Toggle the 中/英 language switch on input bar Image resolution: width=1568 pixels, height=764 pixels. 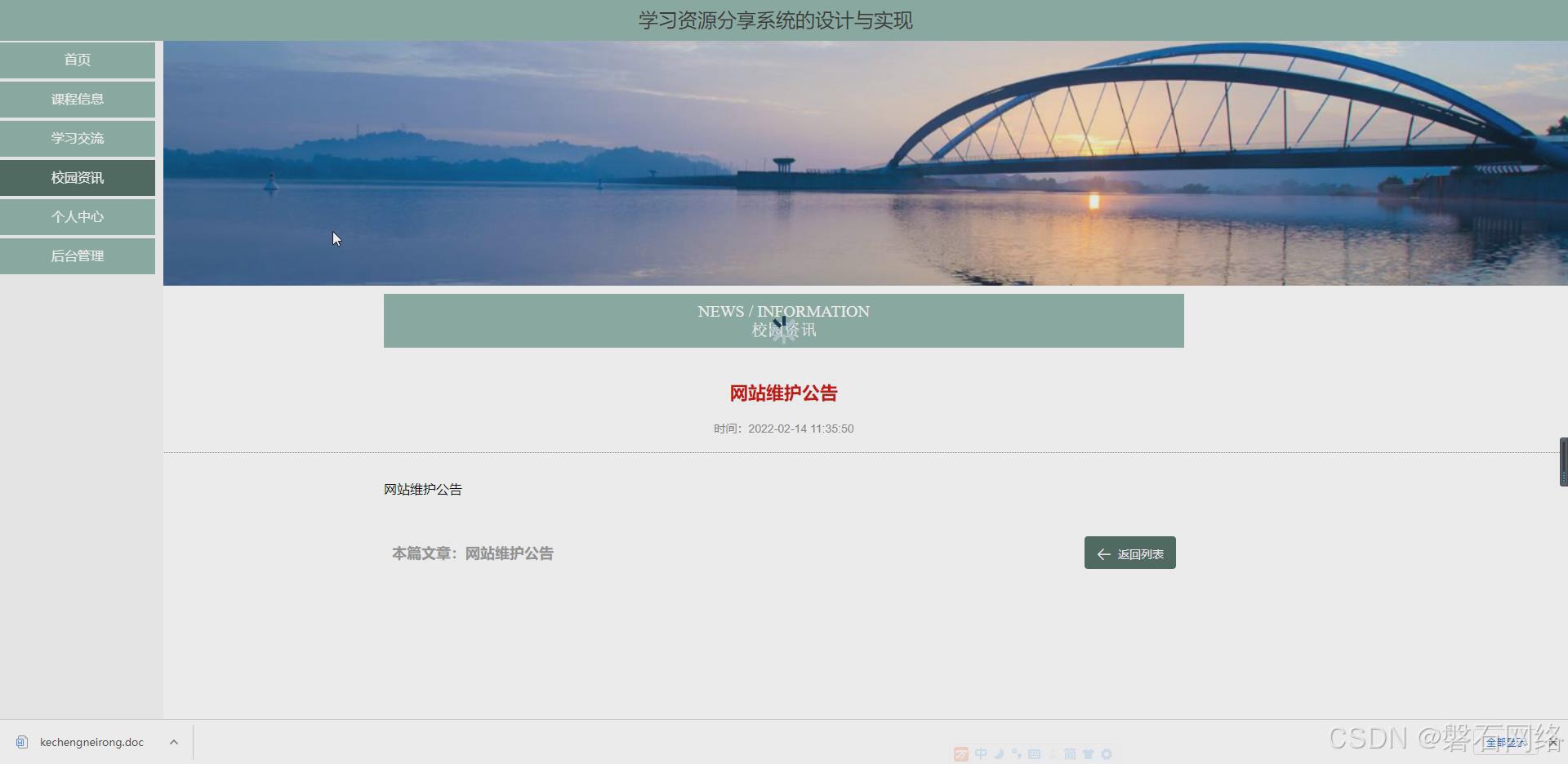[981, 753]
